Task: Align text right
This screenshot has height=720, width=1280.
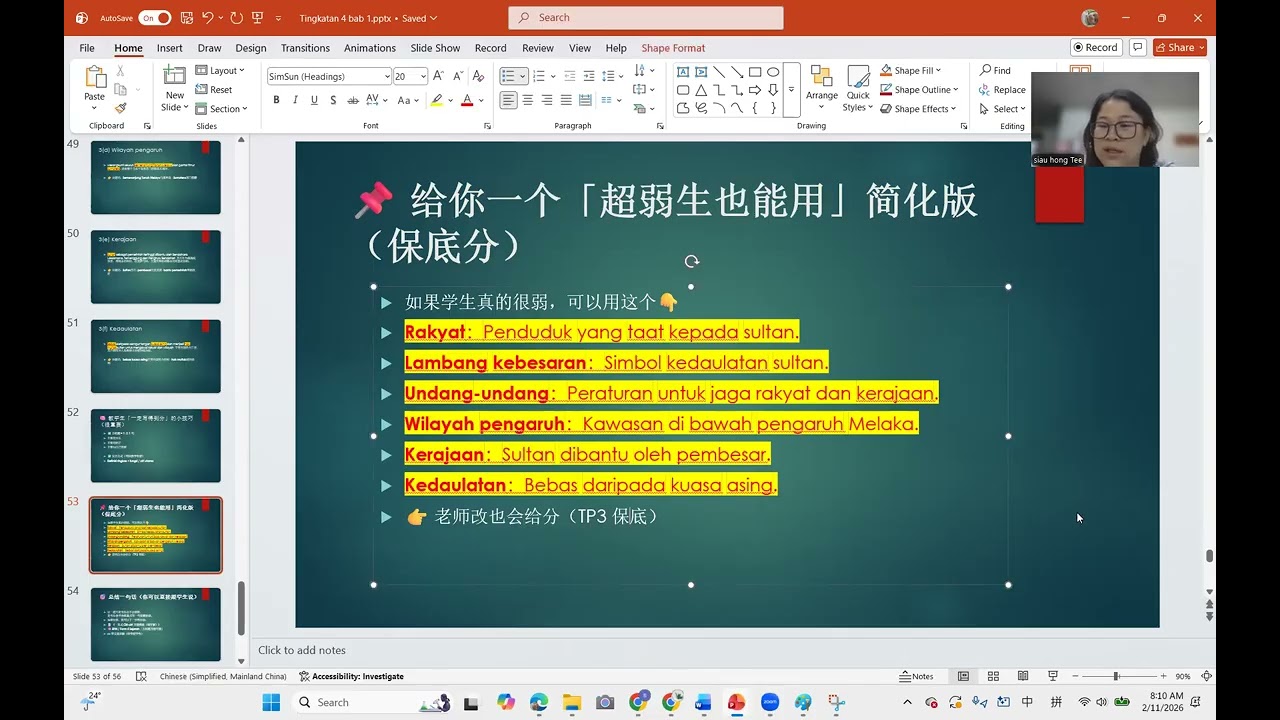Action: (547, 100)
